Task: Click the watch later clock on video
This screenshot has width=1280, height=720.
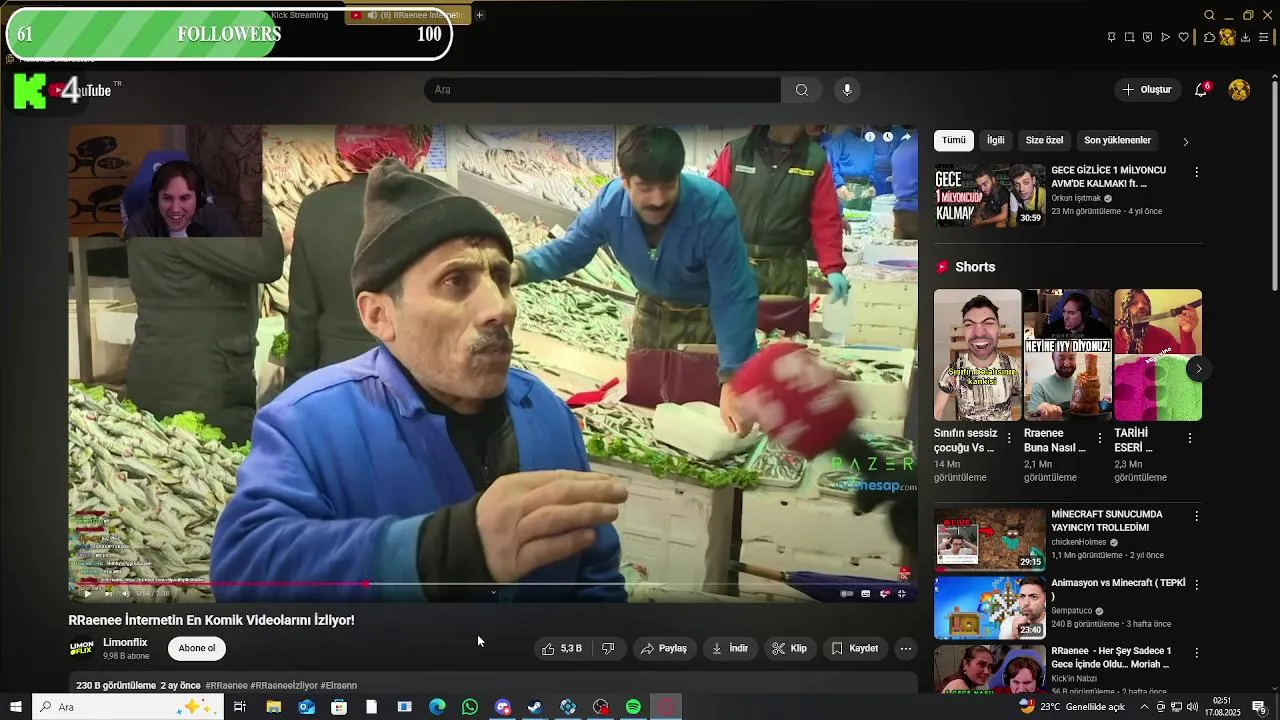Action: (887, 137)
